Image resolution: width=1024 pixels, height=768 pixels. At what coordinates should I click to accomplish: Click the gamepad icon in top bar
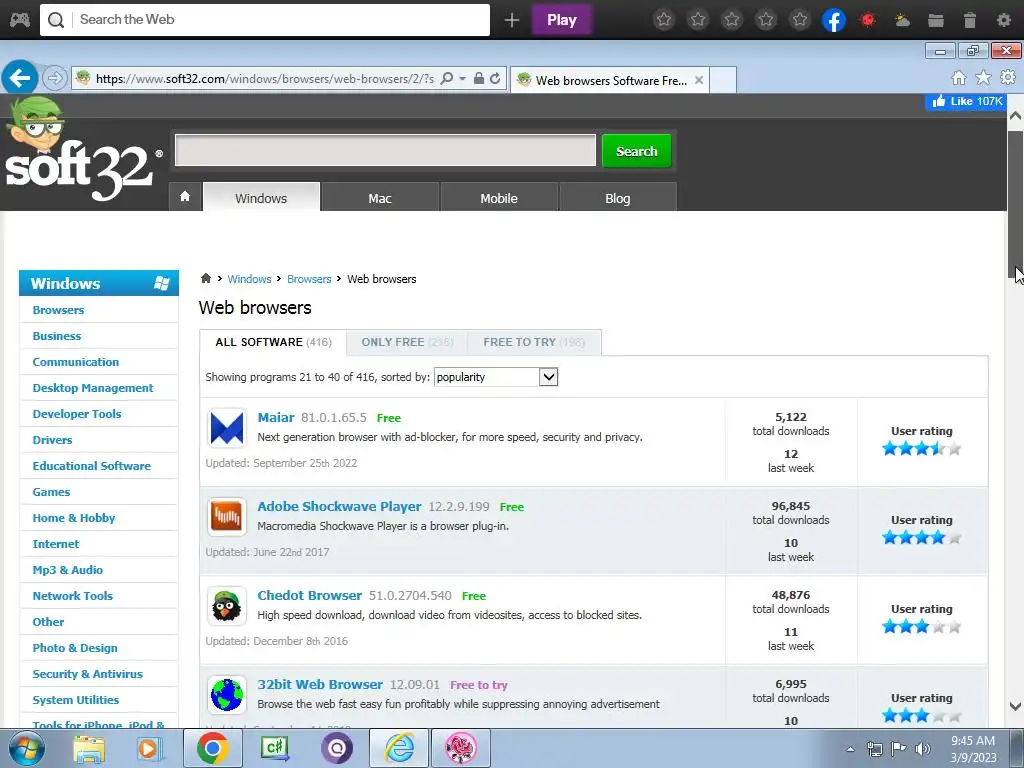[x=20, y=20]
